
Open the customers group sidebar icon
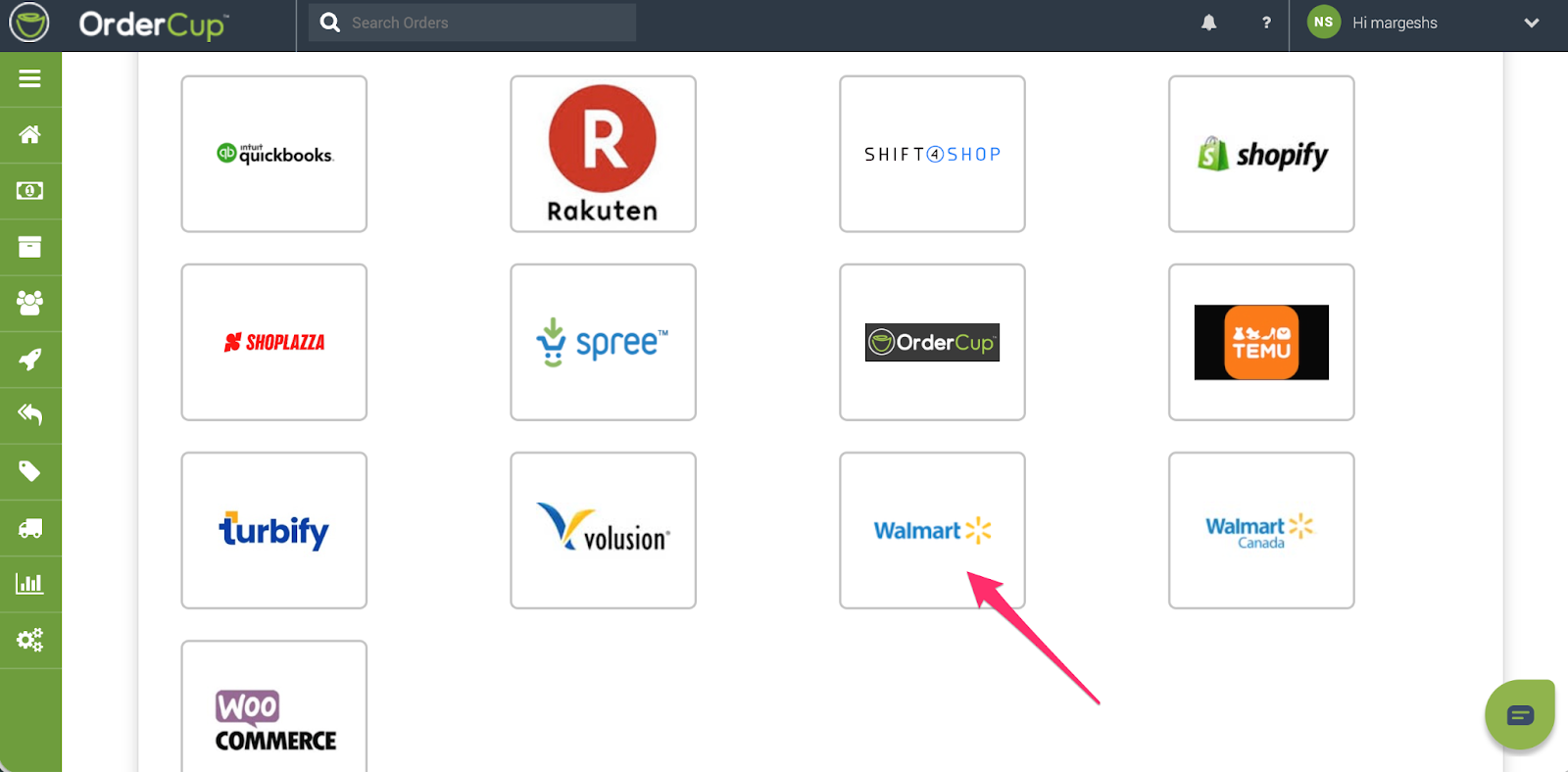pos(29,303)
